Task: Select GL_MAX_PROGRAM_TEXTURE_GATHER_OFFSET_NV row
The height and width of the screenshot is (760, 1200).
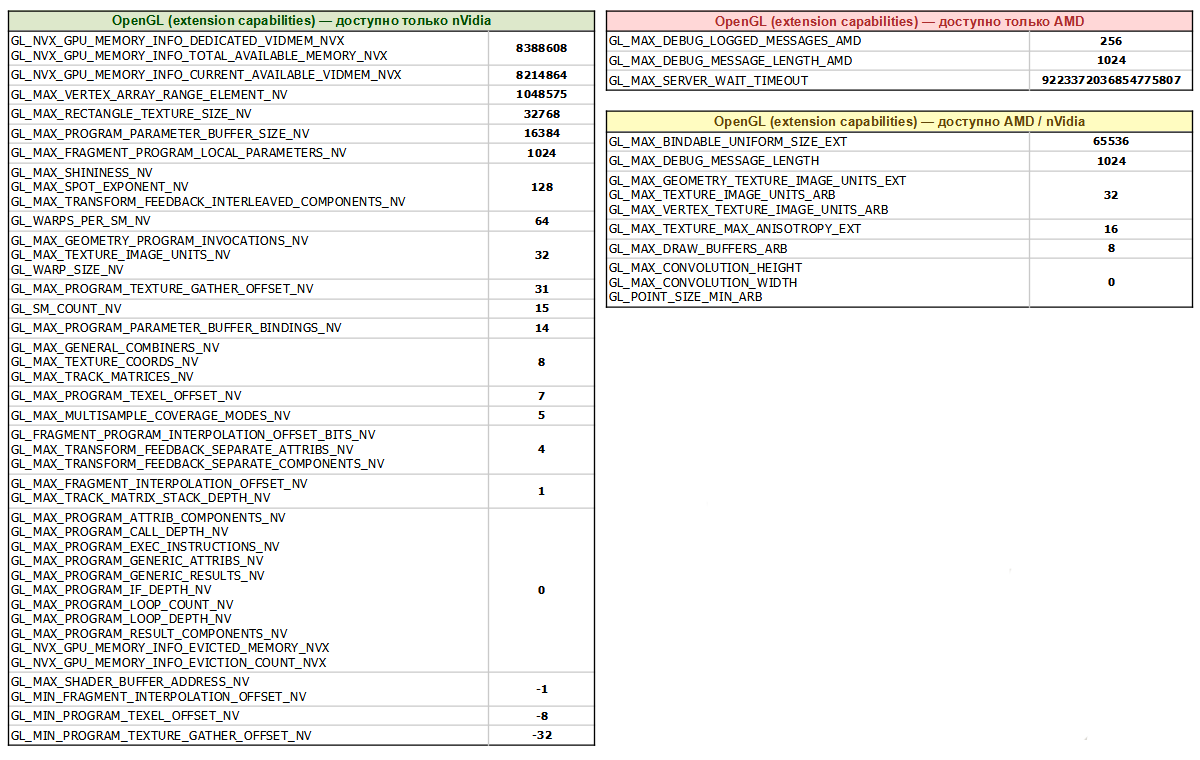Action: pos(301,289)
